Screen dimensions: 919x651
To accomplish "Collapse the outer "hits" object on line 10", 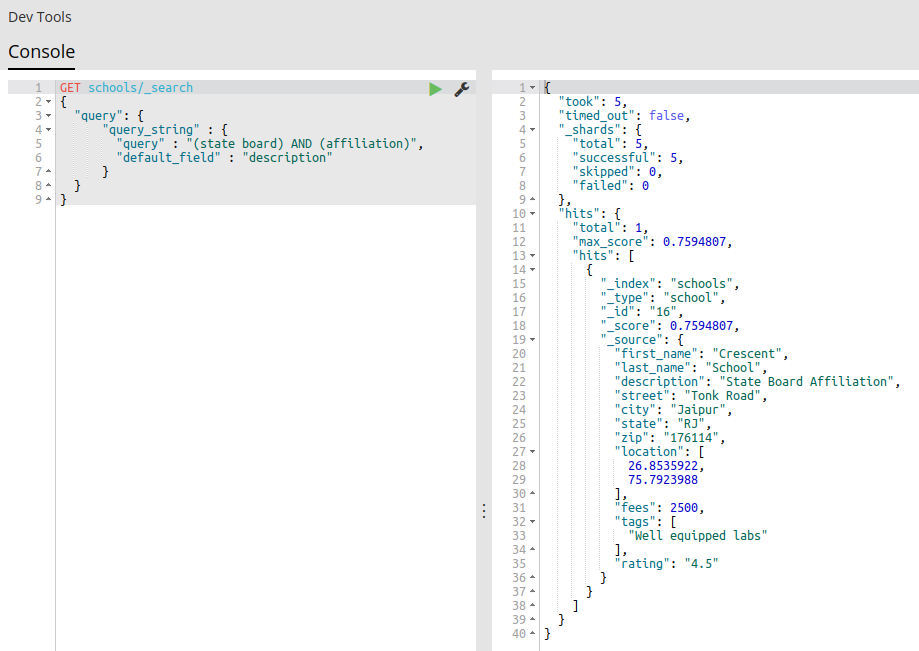I will tap(533, 214).
